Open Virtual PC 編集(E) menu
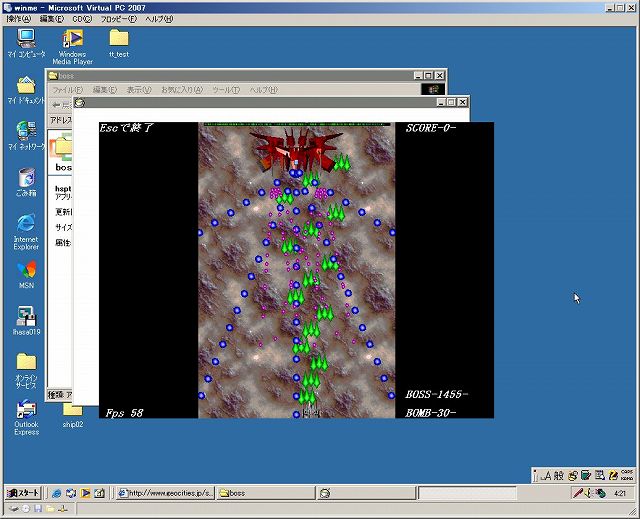Screen dimensions: 640x519 coord(52,19)
